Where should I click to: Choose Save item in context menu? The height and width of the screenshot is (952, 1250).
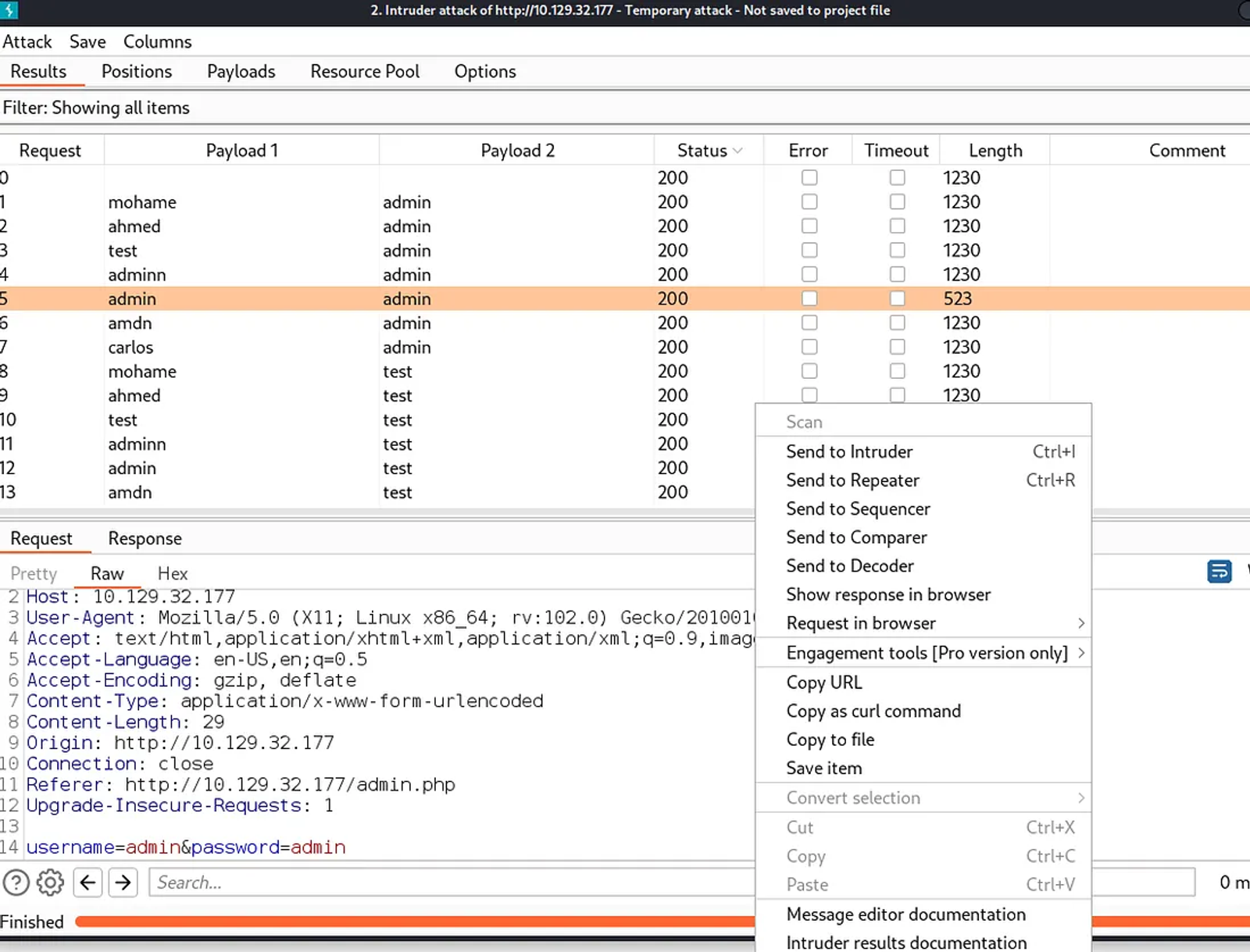(x=923, y=768)
